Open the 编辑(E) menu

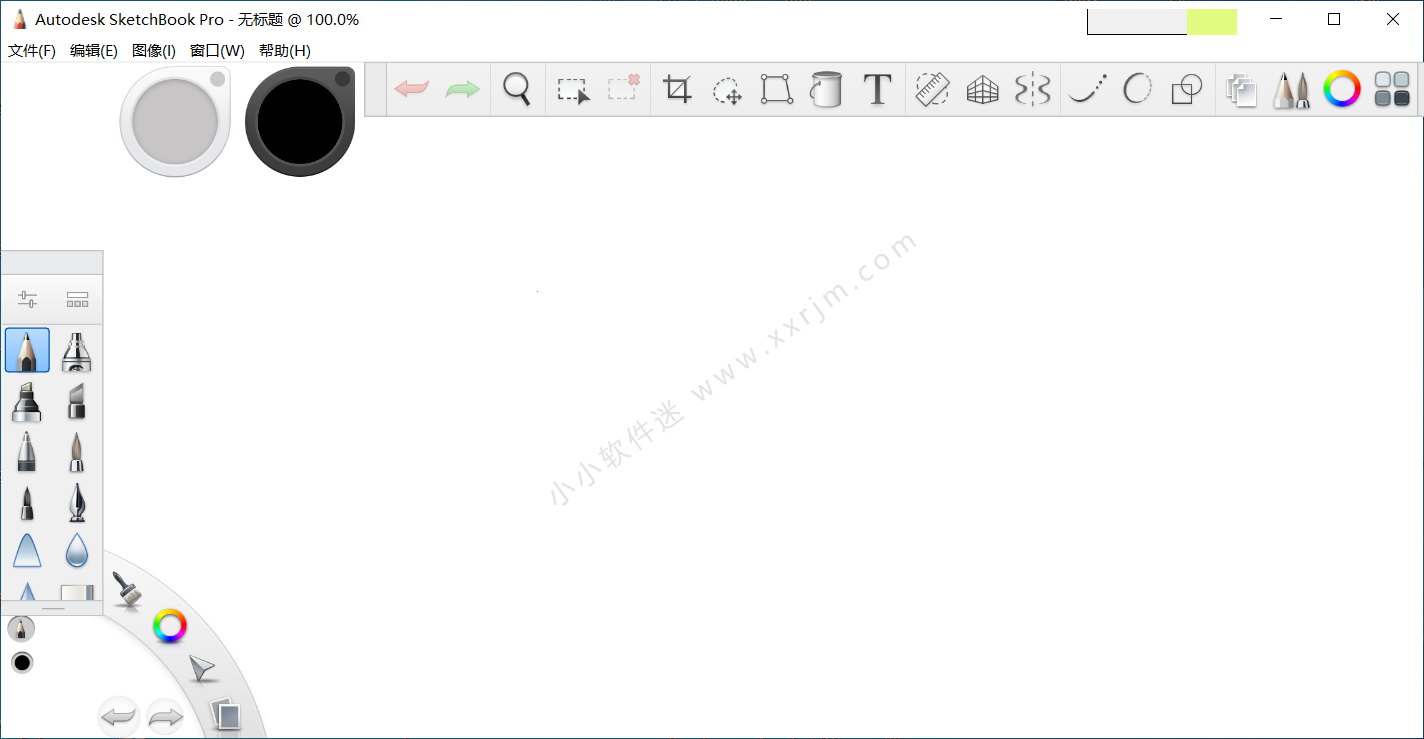click(94, 51)
